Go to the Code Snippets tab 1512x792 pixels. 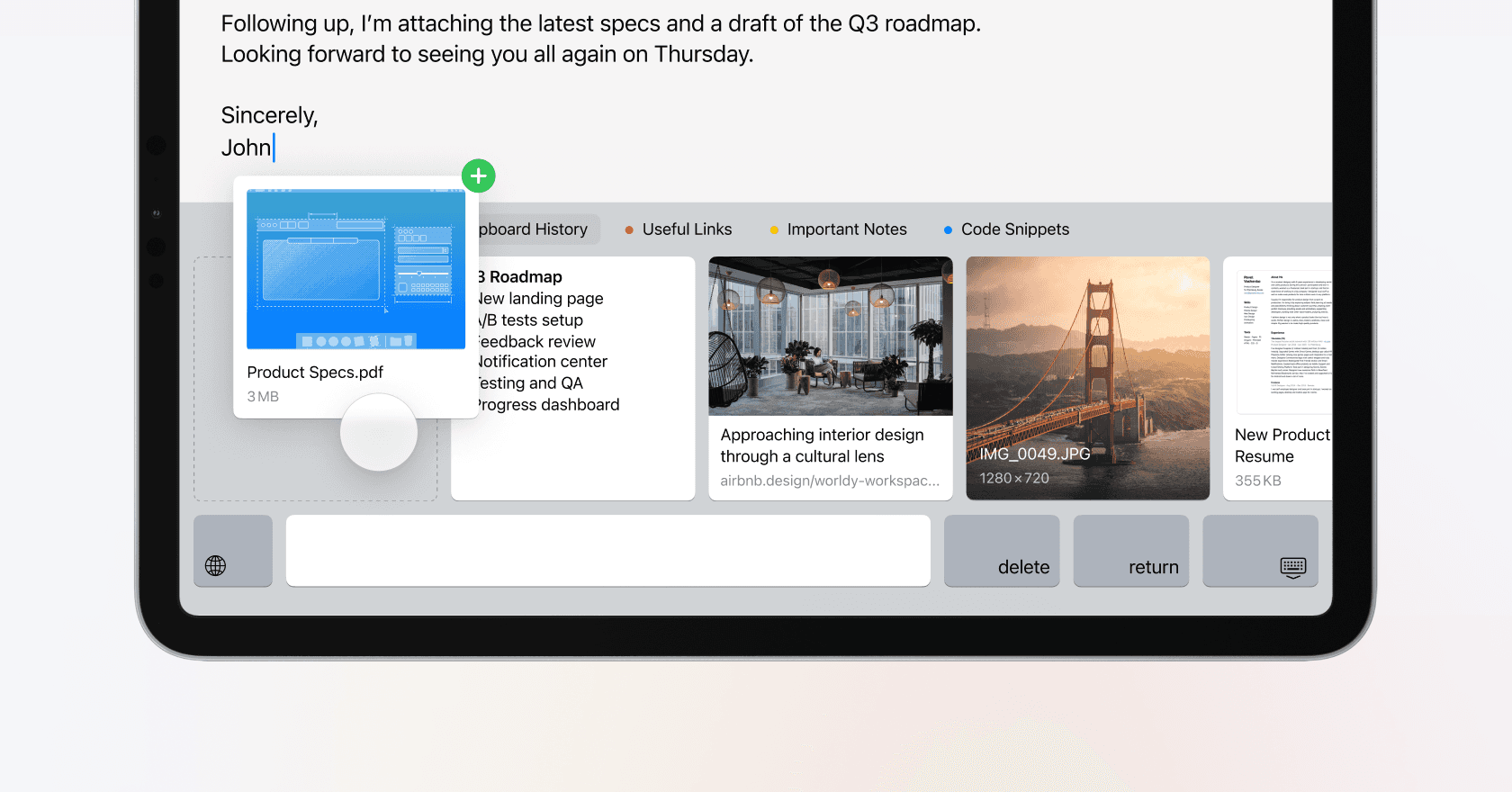coord(1014,229)
